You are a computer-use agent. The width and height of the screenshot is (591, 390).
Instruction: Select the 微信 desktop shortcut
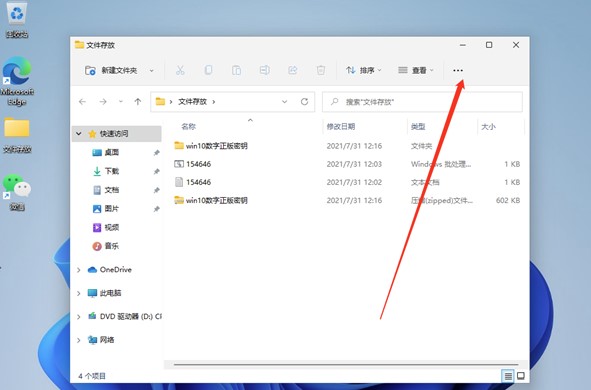17,192
